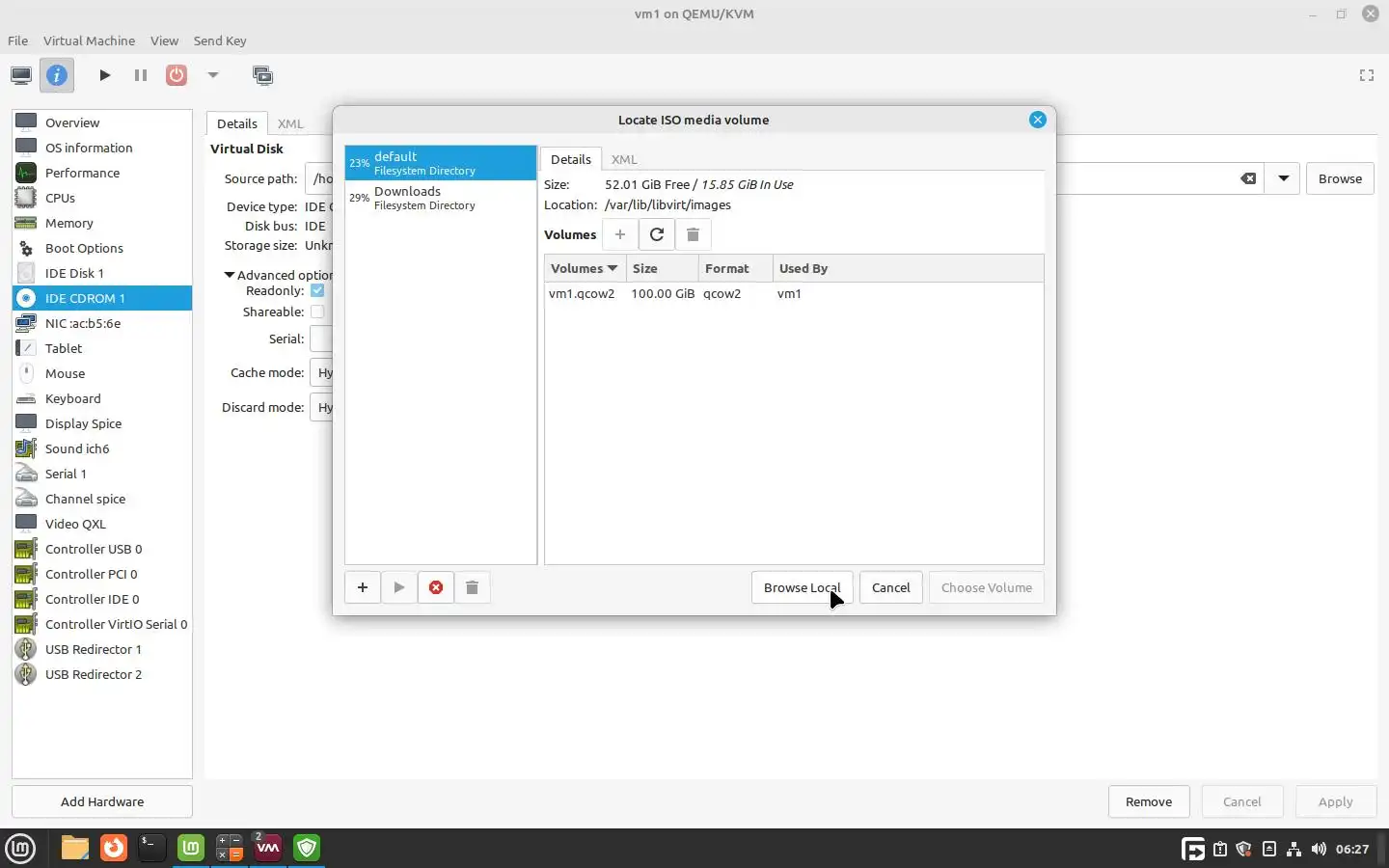
Task: Select OS information in hardware list
Action: point(102,148)
